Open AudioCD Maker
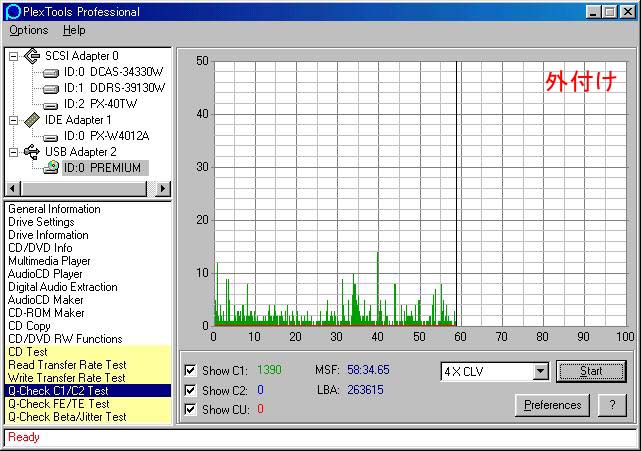This screenshot has width=641, height=451. click(x=46, y=300)
